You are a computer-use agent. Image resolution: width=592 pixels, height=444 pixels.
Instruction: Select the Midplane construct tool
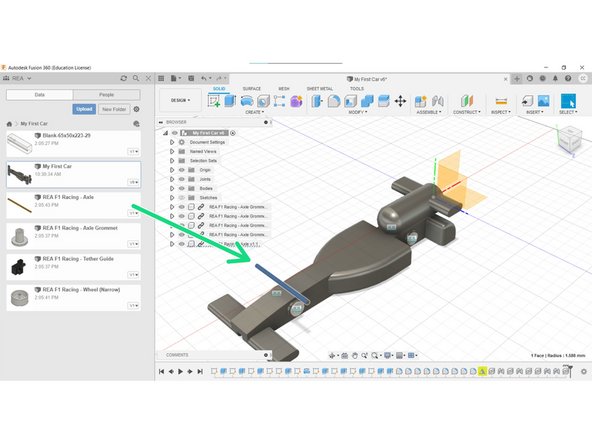[467, 101]
